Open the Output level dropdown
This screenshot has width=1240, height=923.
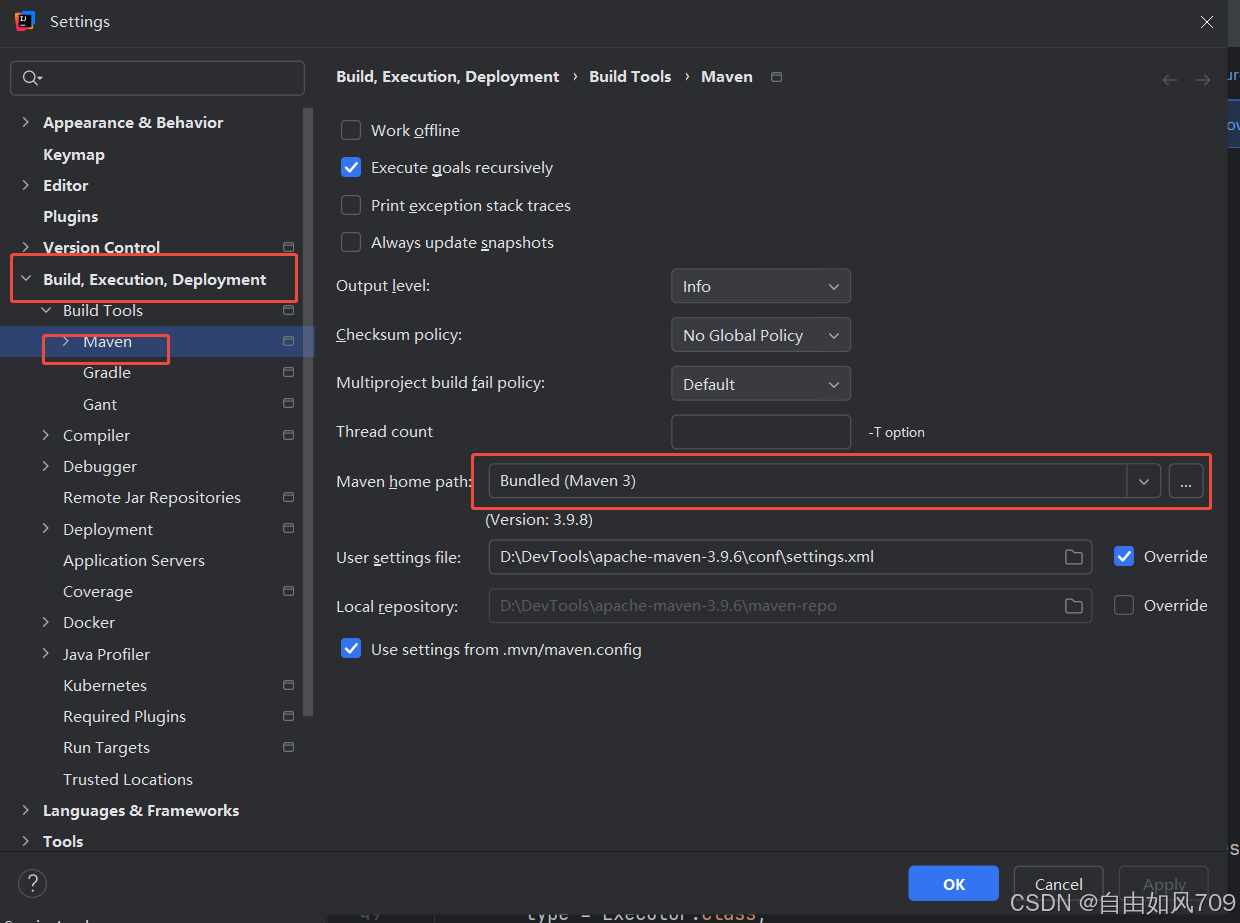[x=761, y=286]
